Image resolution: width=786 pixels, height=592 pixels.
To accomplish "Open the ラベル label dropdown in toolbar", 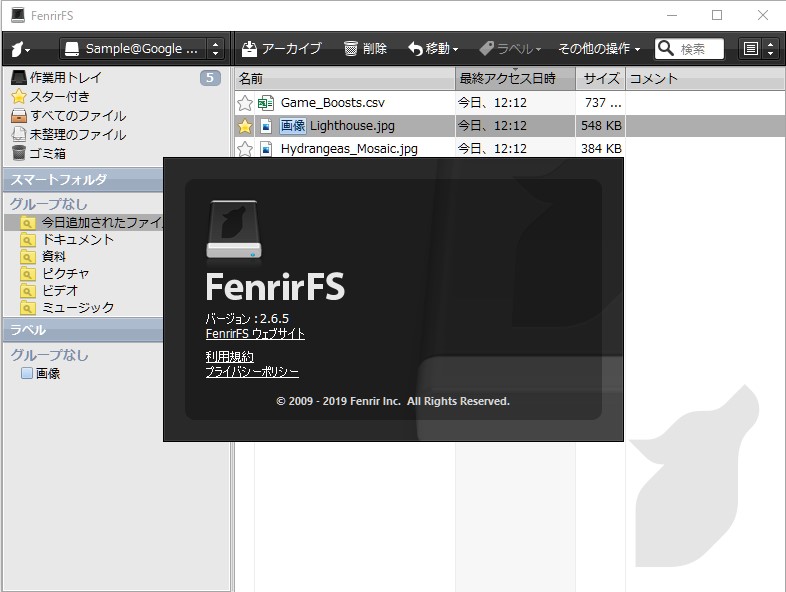I will pos(510,49).
